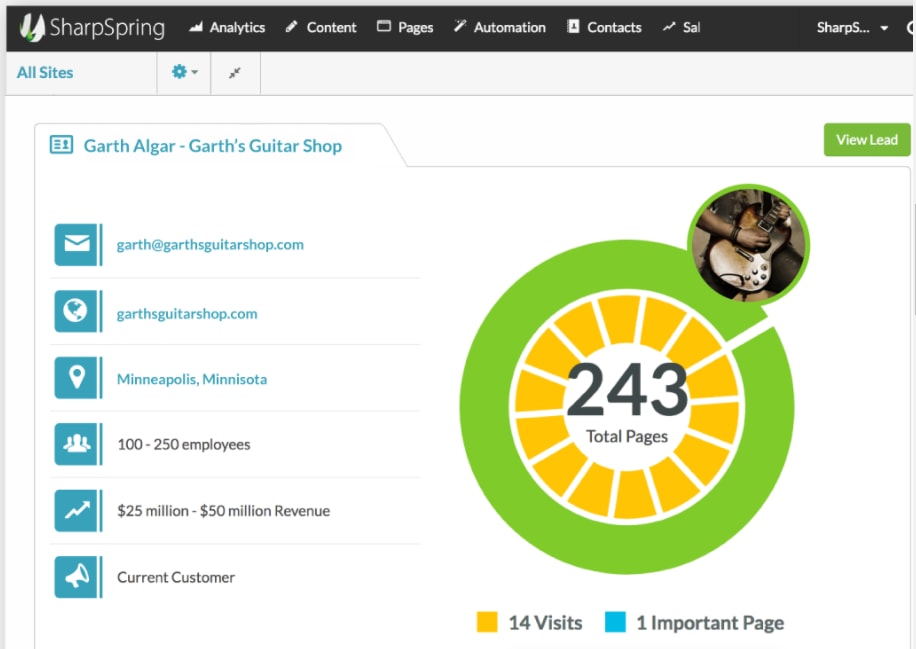The height and width of the screenshot is (649, 916).
Task: Click the revenue trend chart icon
Action: (77, 511)
